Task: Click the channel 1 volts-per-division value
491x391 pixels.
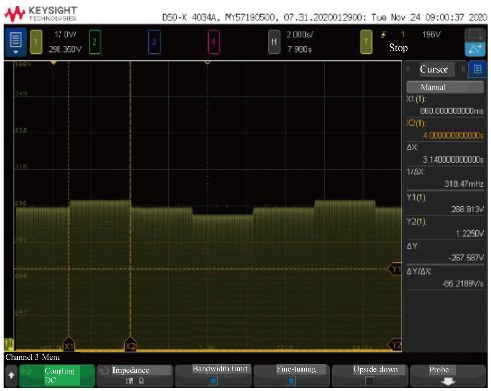Action: point(65,34)
